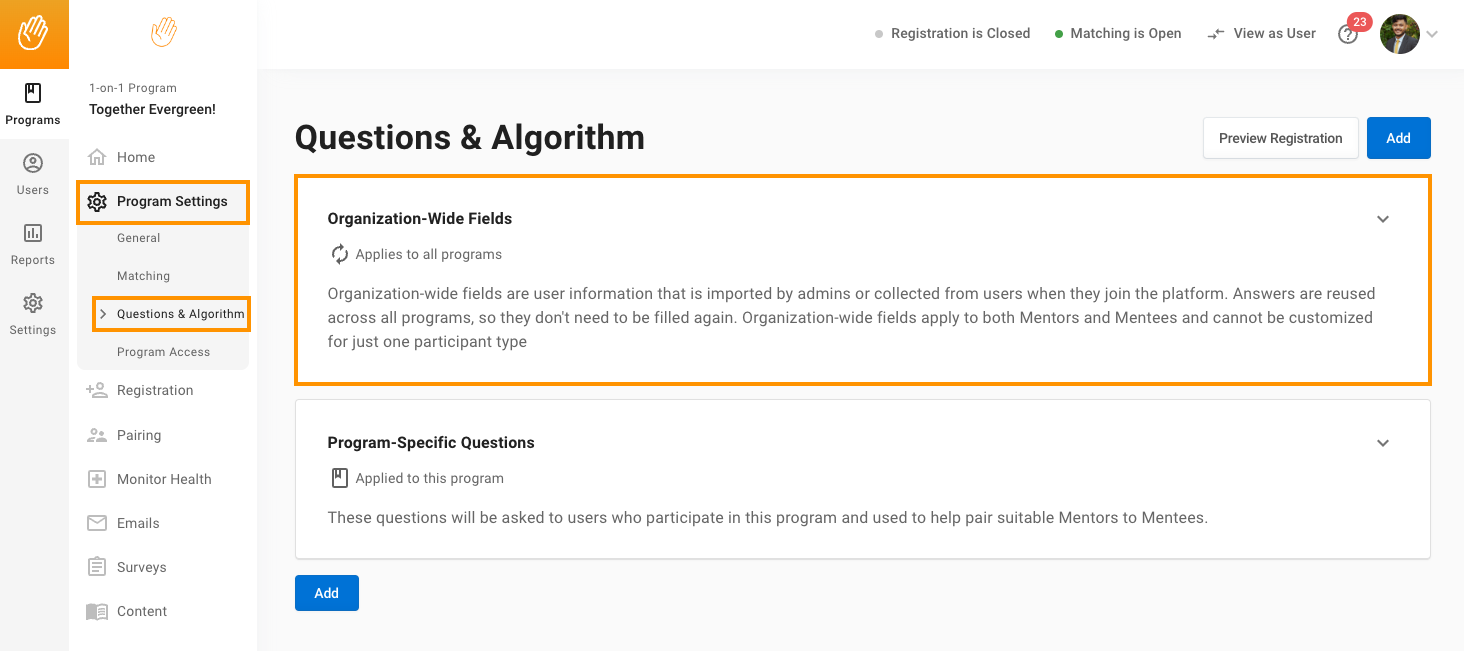Viewport: 1464px width, 651px height.
Task: Expand the Organization-Wide Fields section
Action: coord(1383,219)
